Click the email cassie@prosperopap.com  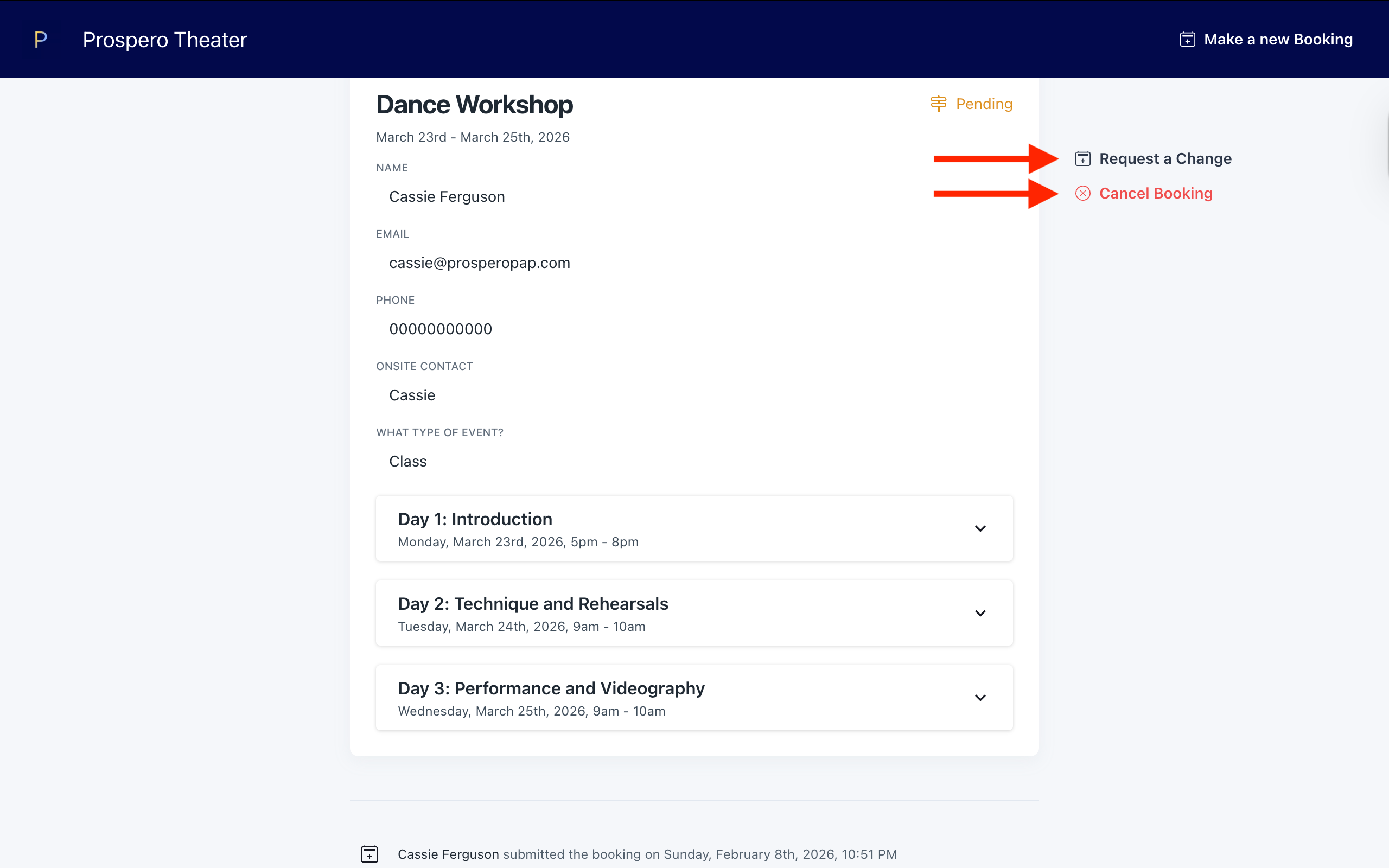pyautogui.click(x=479, y=263)
